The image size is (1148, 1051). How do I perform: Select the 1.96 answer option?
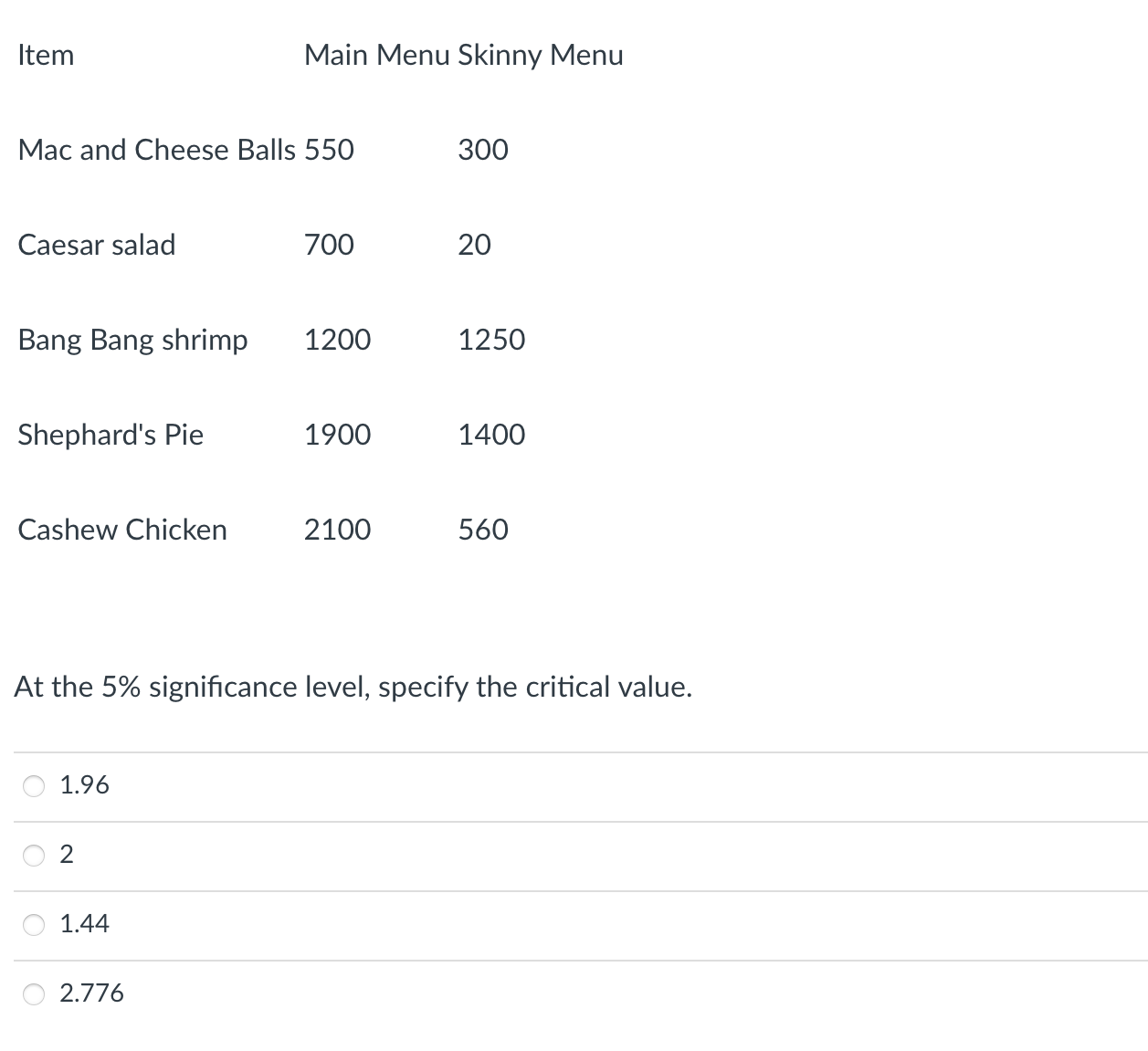(x=34, y=785)
